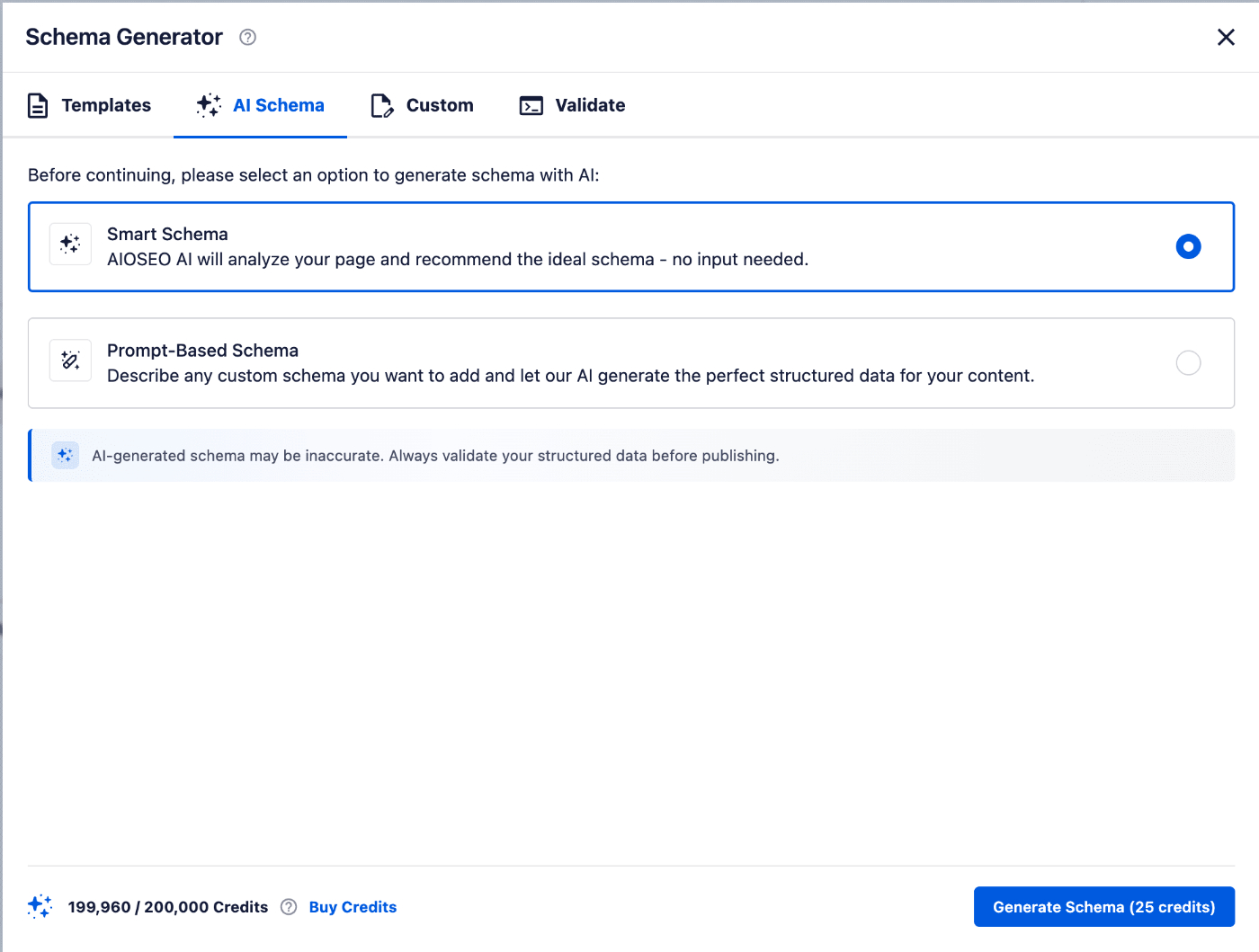Click the Validate terminal icon
Viewport: 1259px width, 952px height.
pos(531,105)
